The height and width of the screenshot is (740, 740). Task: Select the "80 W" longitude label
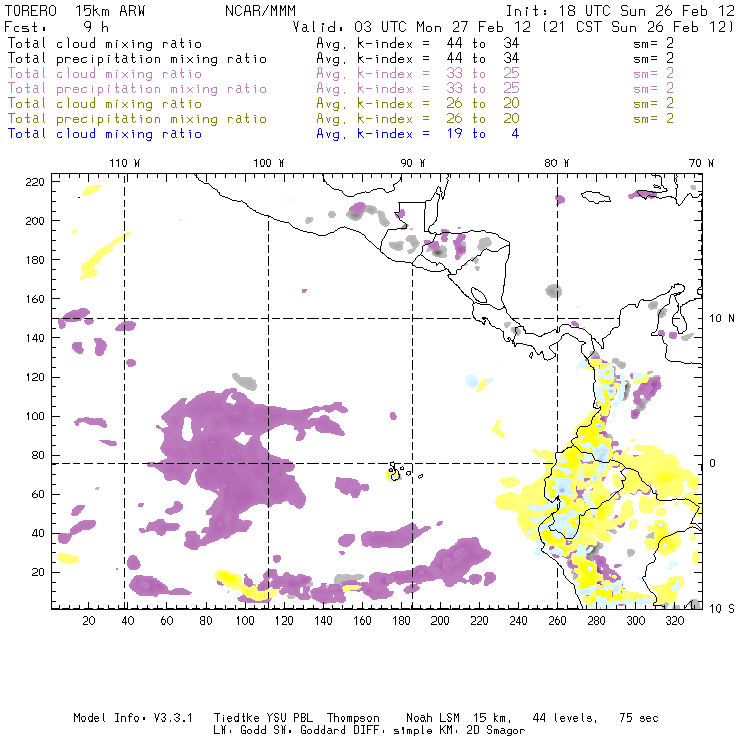click(557, 163)
